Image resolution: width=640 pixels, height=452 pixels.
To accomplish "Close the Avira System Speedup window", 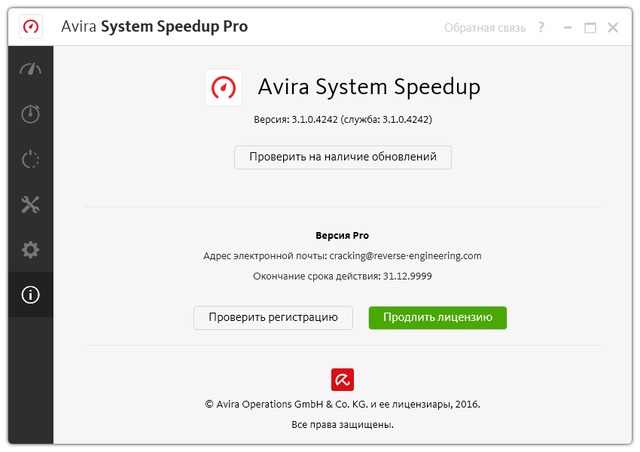I will (x=614, y=27).
